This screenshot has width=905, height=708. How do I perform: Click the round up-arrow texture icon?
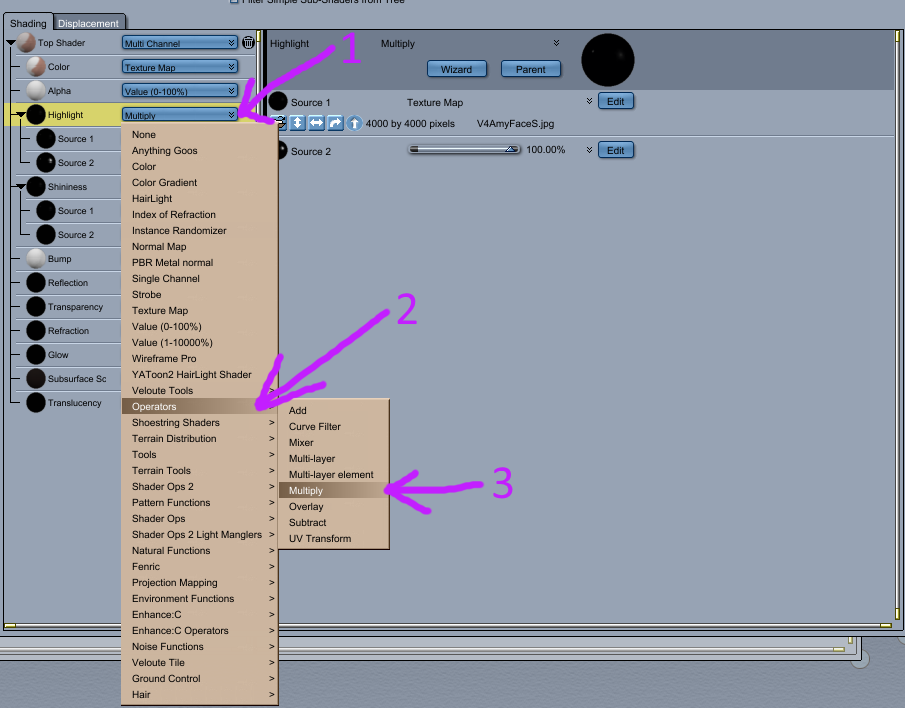pyautogui.click(x=354, y=123)
